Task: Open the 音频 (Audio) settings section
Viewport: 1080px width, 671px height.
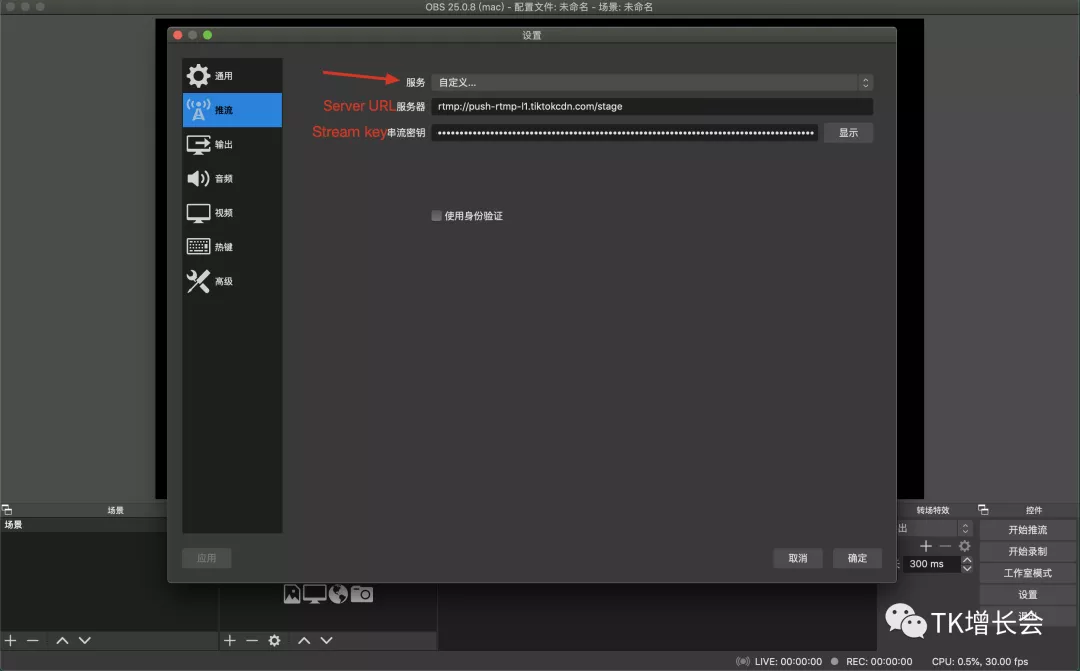Action: coord(232,178)
